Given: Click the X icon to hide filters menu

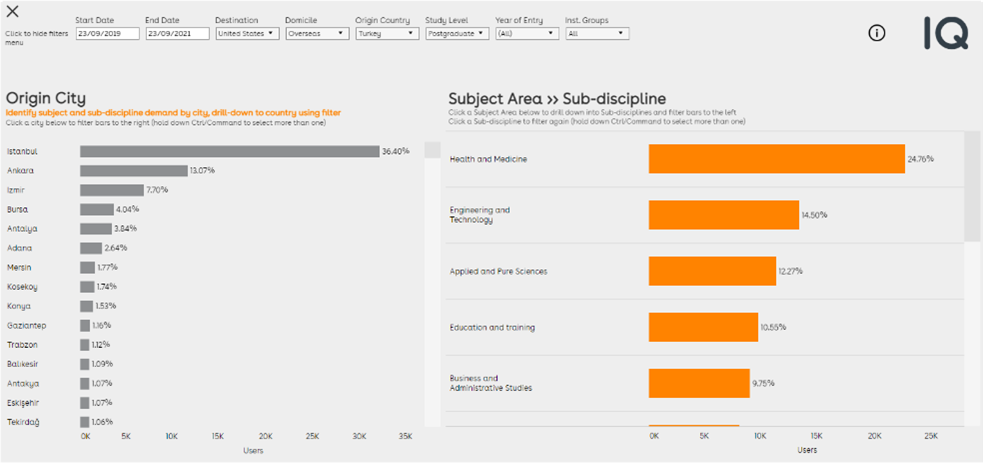Looking at the screenshot, I should click(13, 12).
